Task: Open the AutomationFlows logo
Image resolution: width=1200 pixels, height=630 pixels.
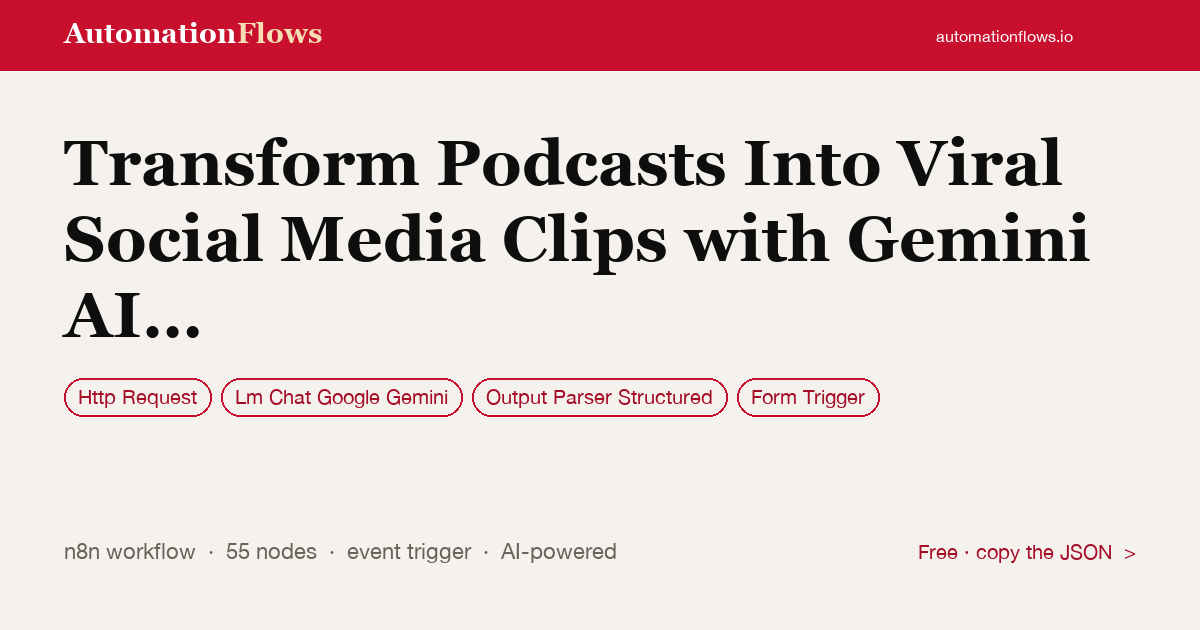Action: tap(193, 34)
